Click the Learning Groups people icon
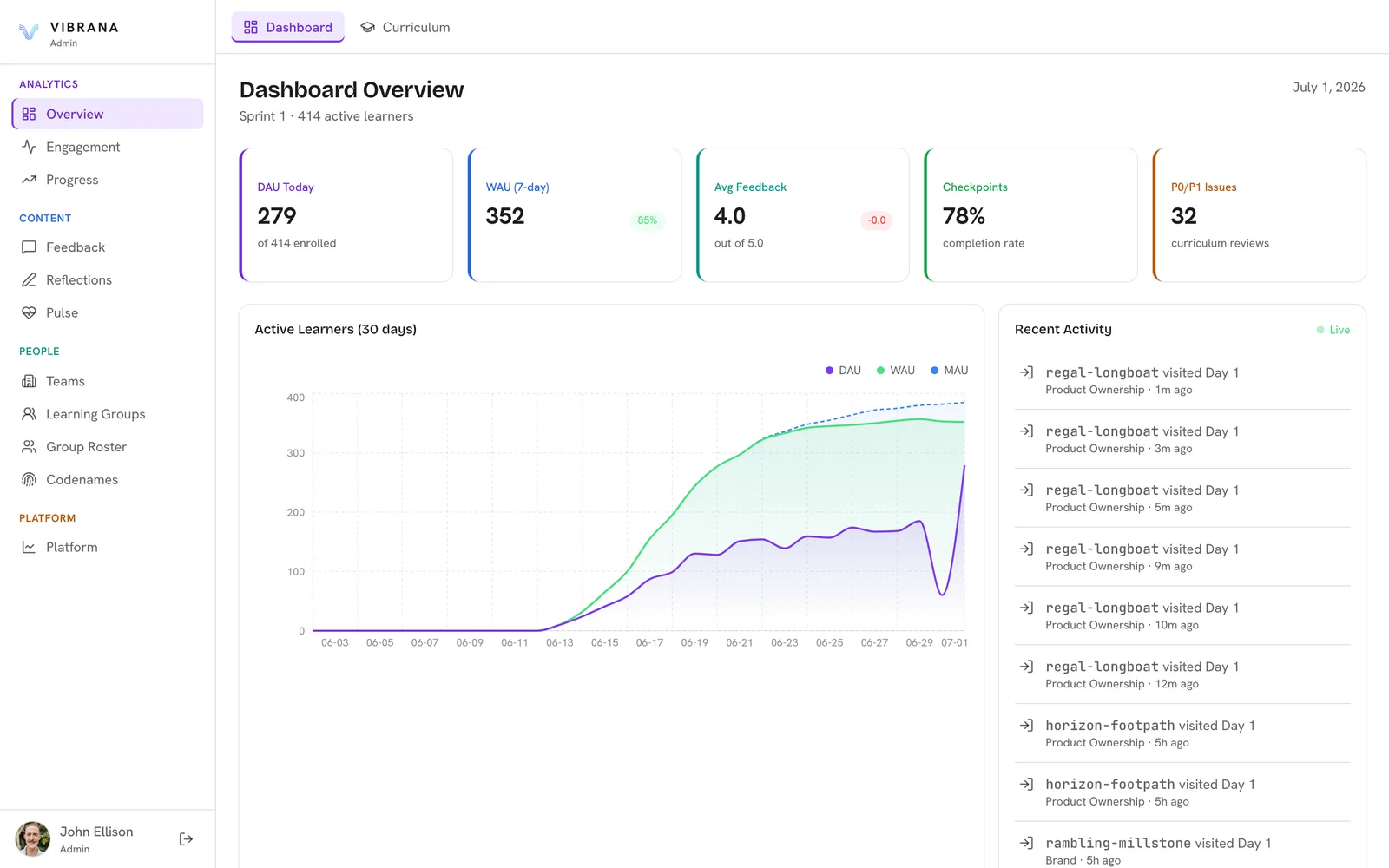 (29, 414)
